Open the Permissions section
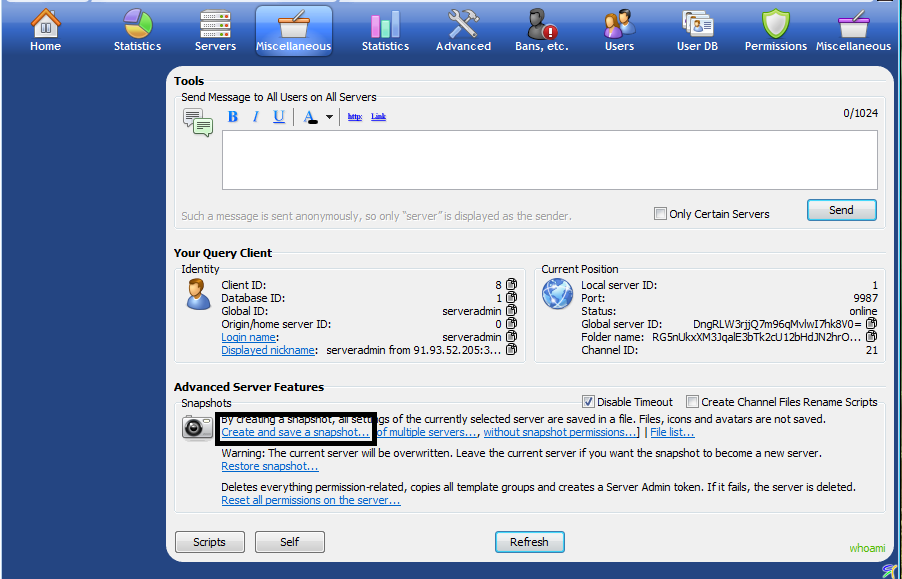The height and width of the screenshot is (579, 902). pos(775,31)
